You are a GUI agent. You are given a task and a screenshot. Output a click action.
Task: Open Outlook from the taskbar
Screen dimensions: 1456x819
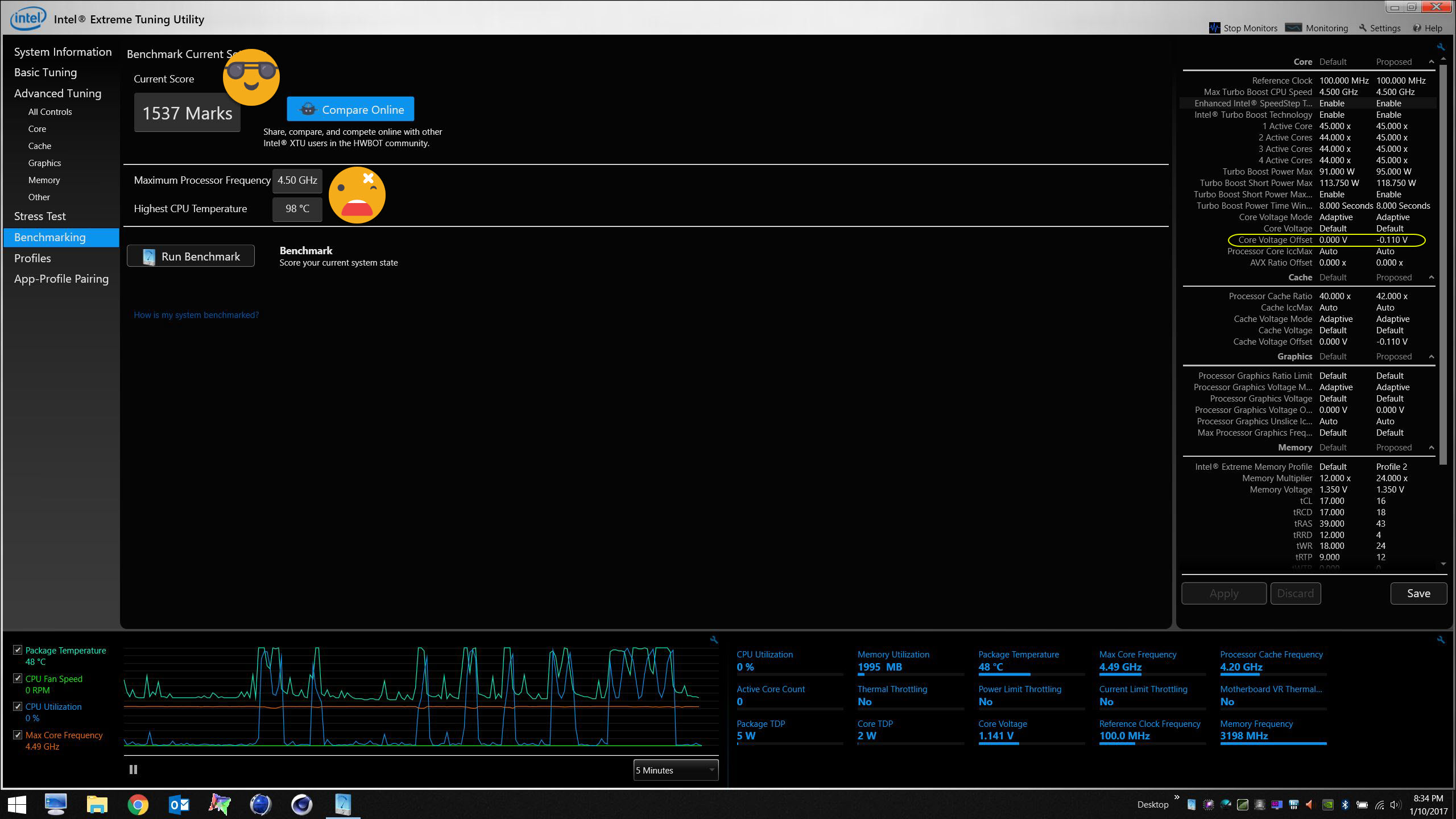click(x=179, y=804)
